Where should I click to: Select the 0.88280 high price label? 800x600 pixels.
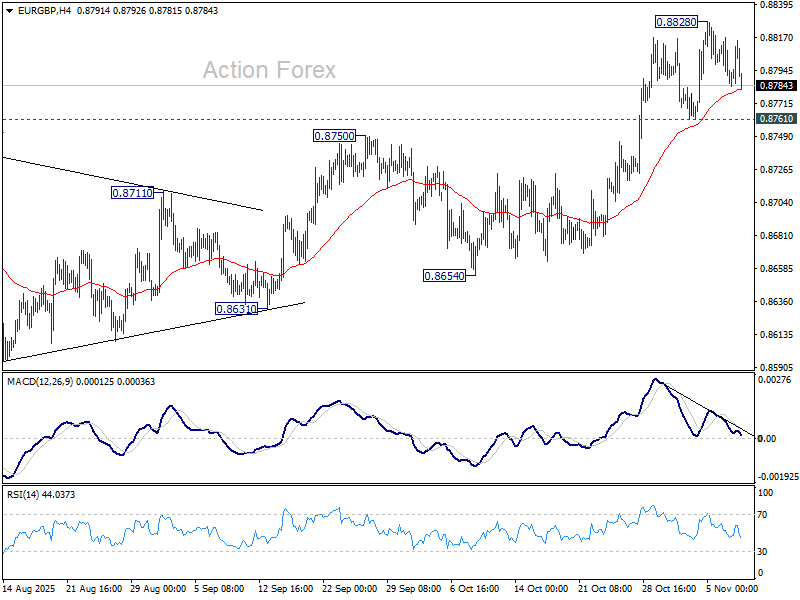point(676,21)
